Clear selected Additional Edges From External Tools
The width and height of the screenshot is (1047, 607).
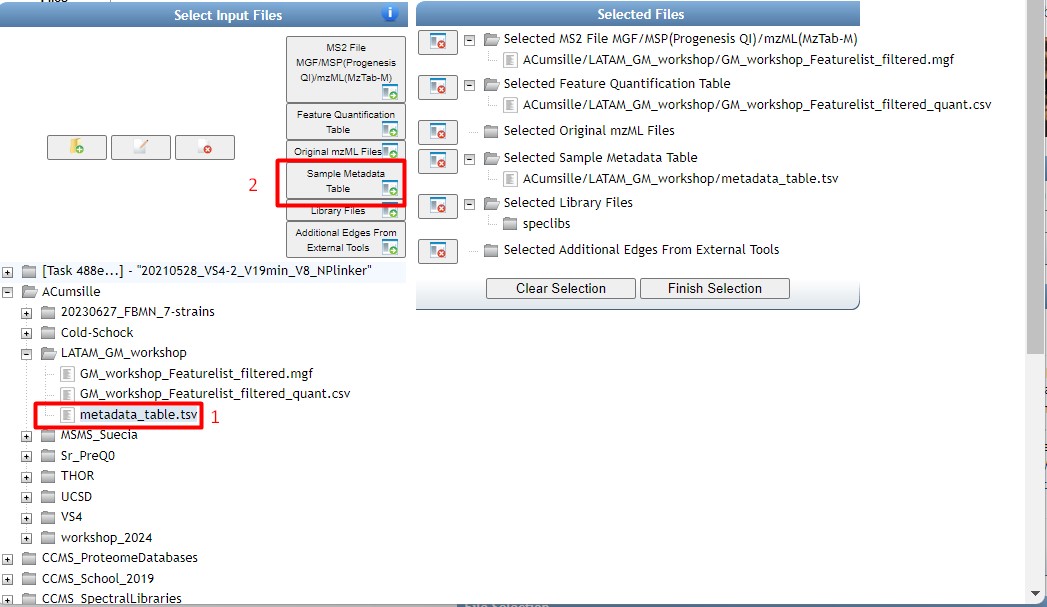click(437, 251)
